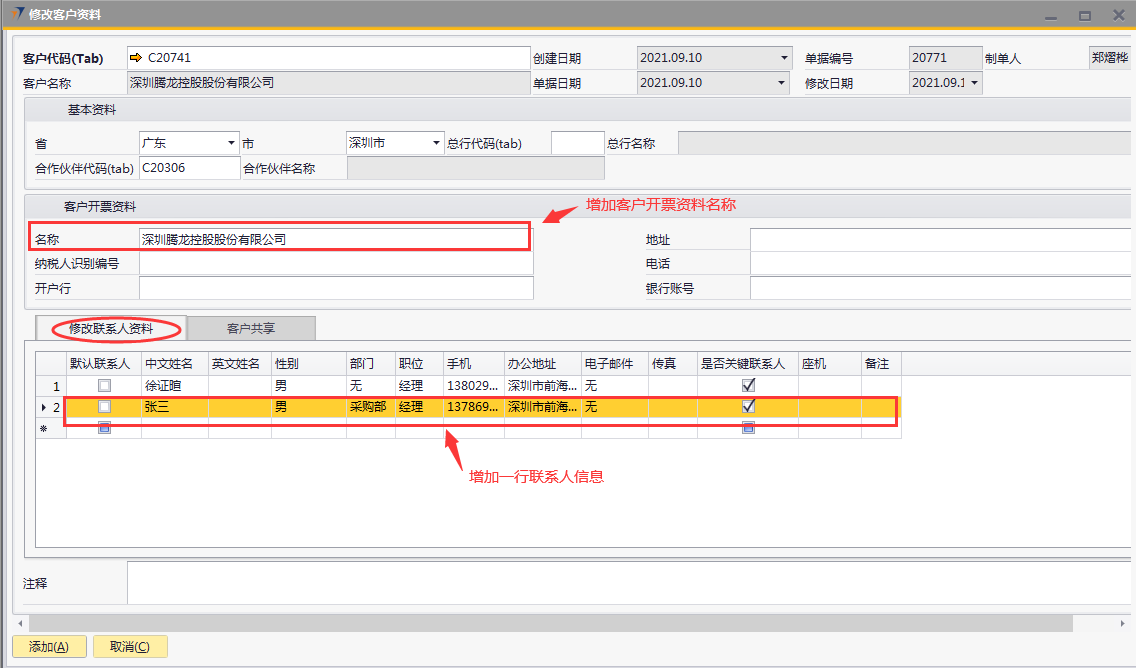
Task: Click the horizontal scrollbar left arrow
Action: pos(21,624)
